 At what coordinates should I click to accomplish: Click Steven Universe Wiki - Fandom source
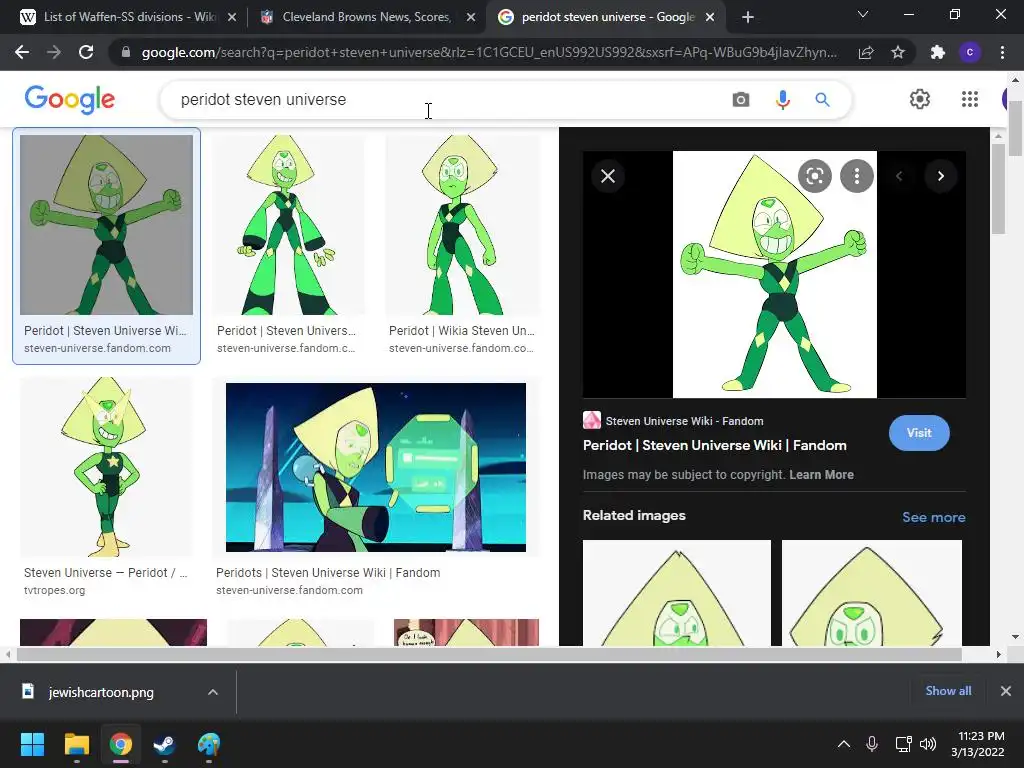click(684, 421)
